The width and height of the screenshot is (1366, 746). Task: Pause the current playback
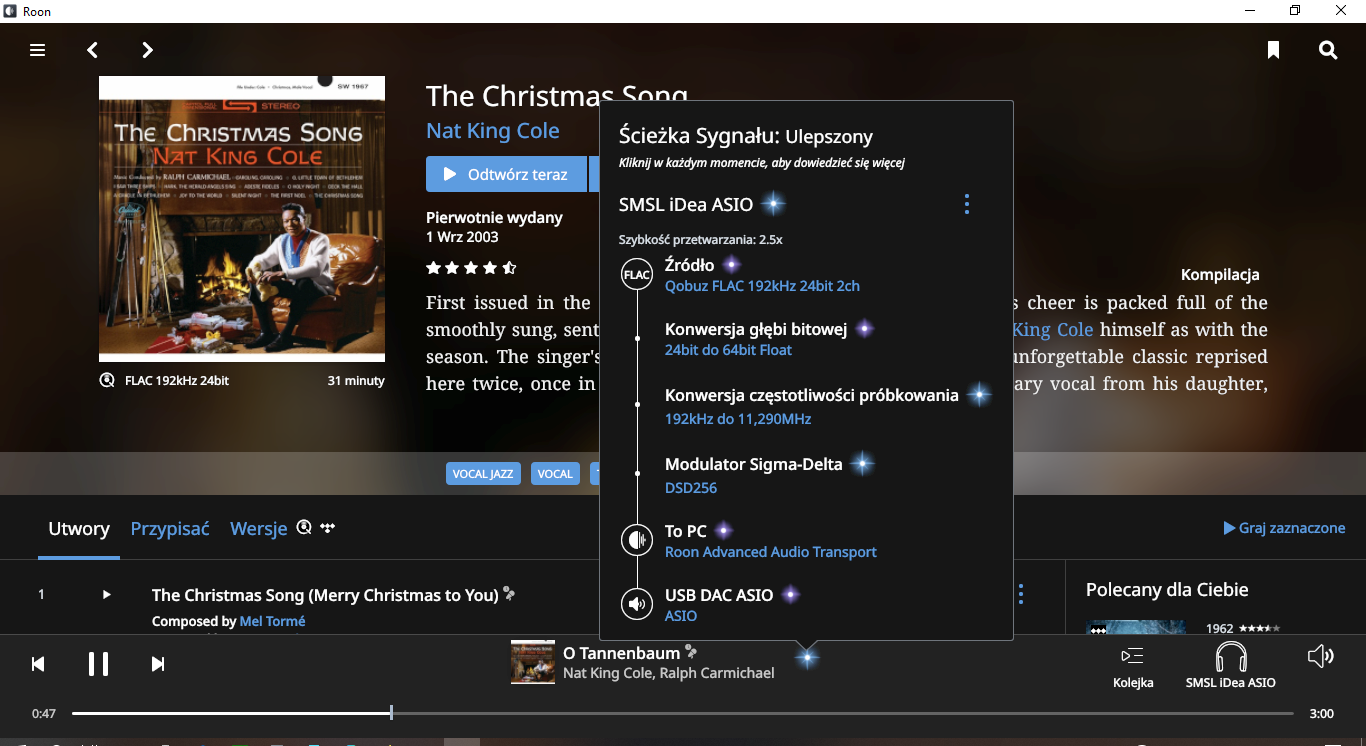point(98,664)
